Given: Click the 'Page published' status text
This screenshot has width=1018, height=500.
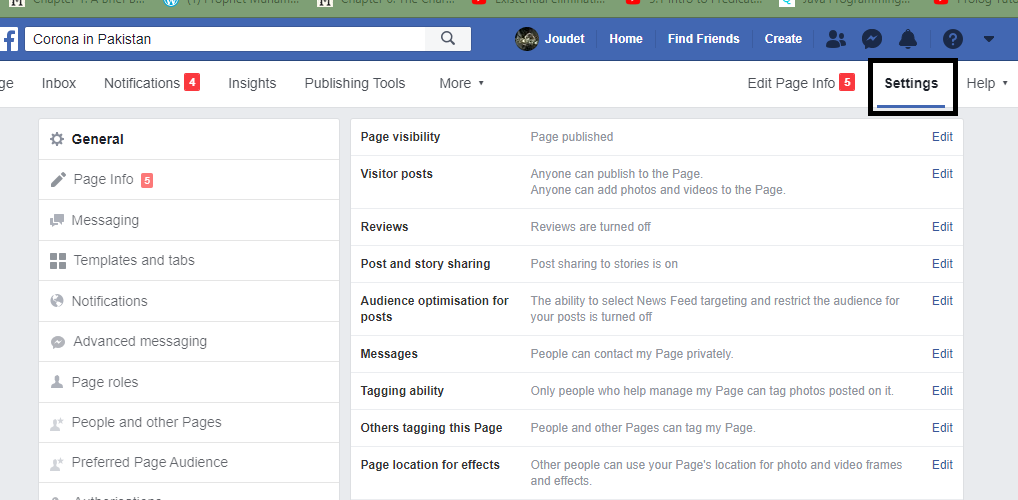Looking at the screenshot, I should coord(571,137).
